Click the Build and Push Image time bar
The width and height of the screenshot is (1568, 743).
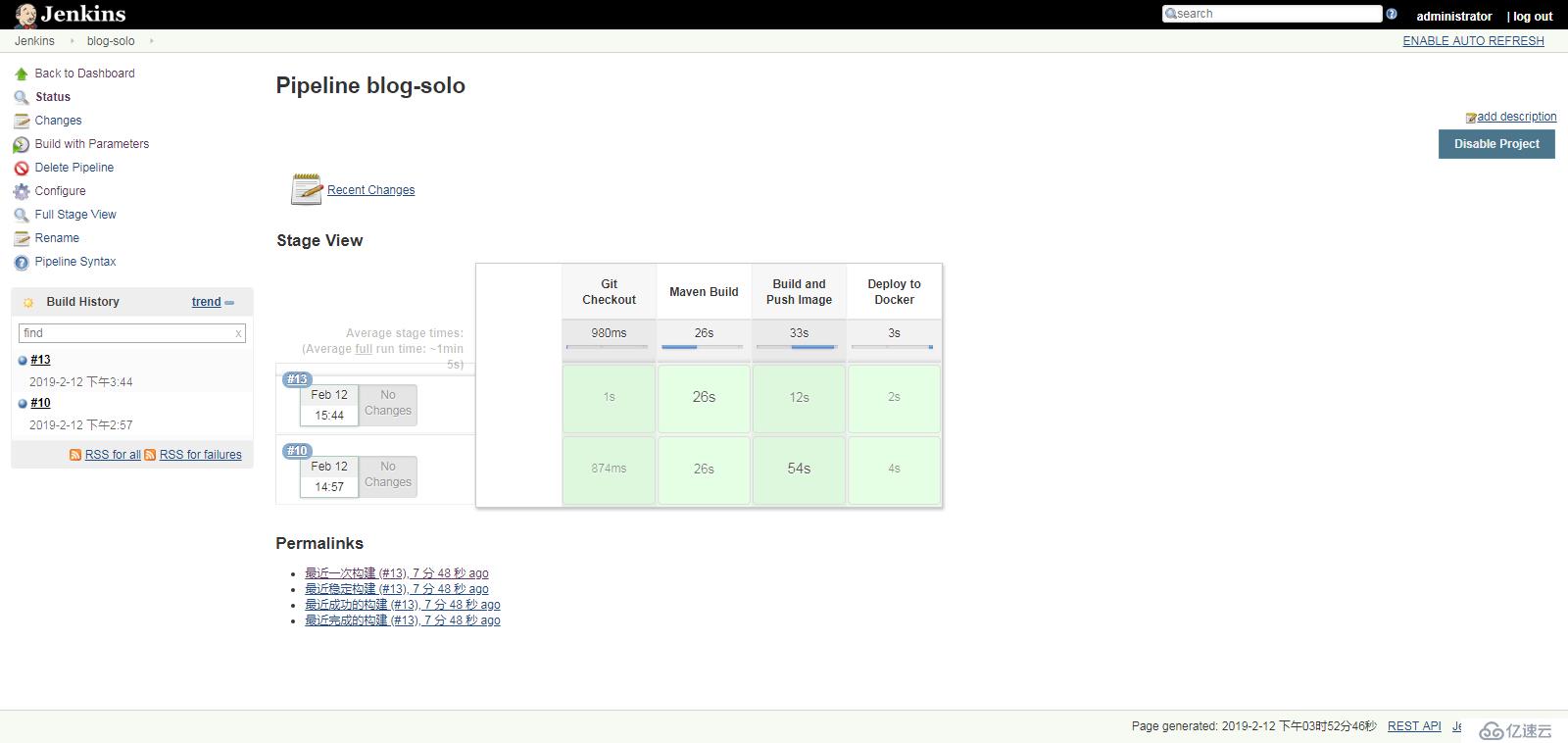pos(798,347)
